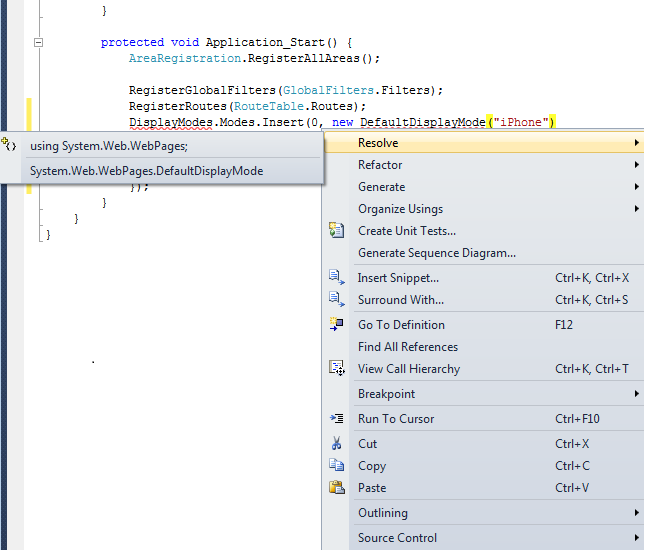Select Copy in context menu
The height and width of the screenshot is (550, 645).
click(x=484, y=466)
